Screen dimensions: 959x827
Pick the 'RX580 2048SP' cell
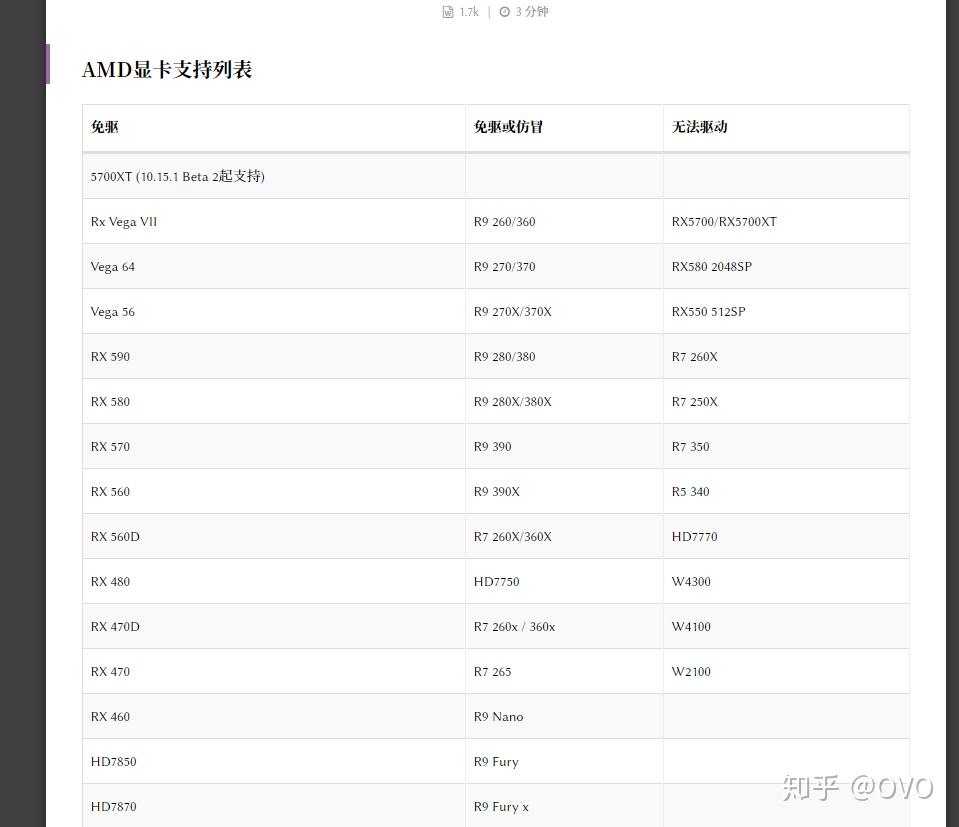click(786, 266)
